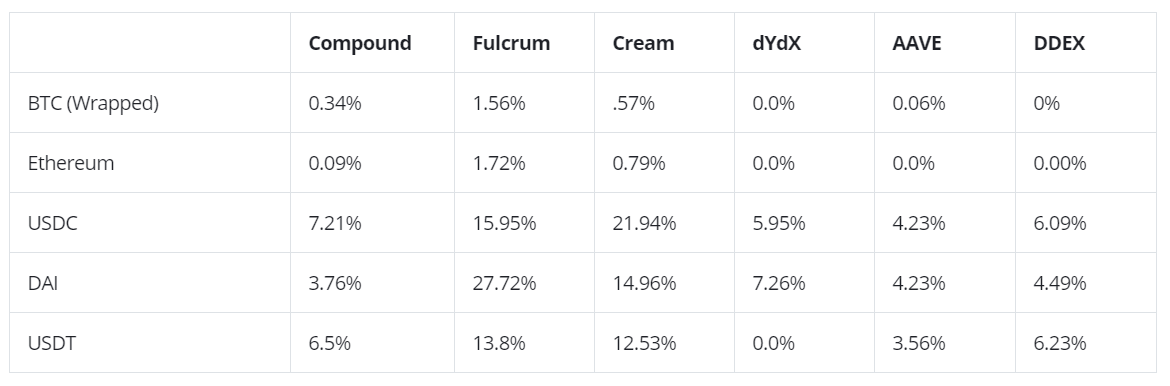Click the BTC (Wrapped) row label
The height and width of the screenshot is (386, 1170).
pyautogui.click(x=93, y=103)
